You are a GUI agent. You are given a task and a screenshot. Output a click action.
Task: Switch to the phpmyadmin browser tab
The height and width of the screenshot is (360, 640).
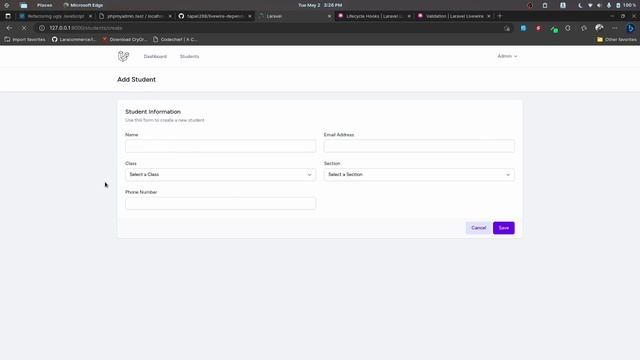tap(135, 16)
